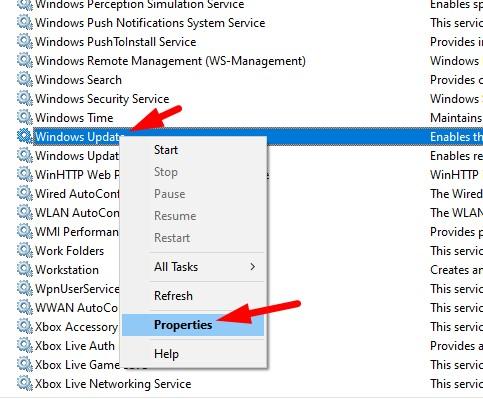The image size is (483, 399).
Task: Select the Windows Time service name
Action: click(x=74, y=118)
